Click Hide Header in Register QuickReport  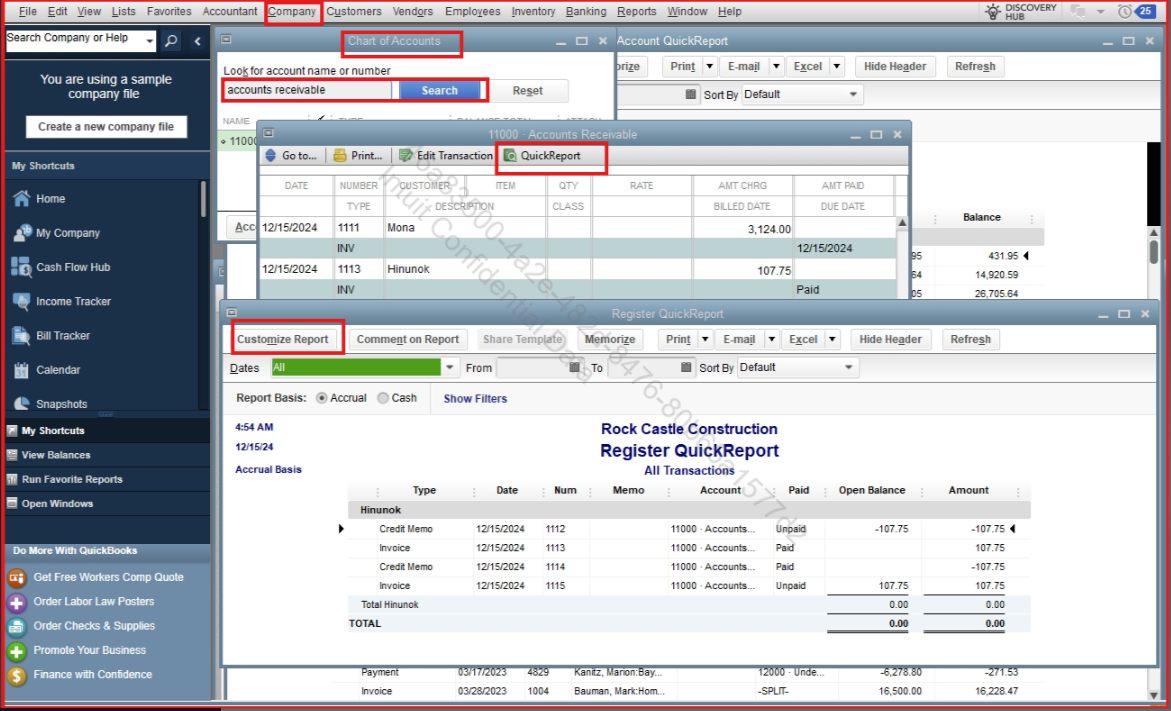pos(890,339)
